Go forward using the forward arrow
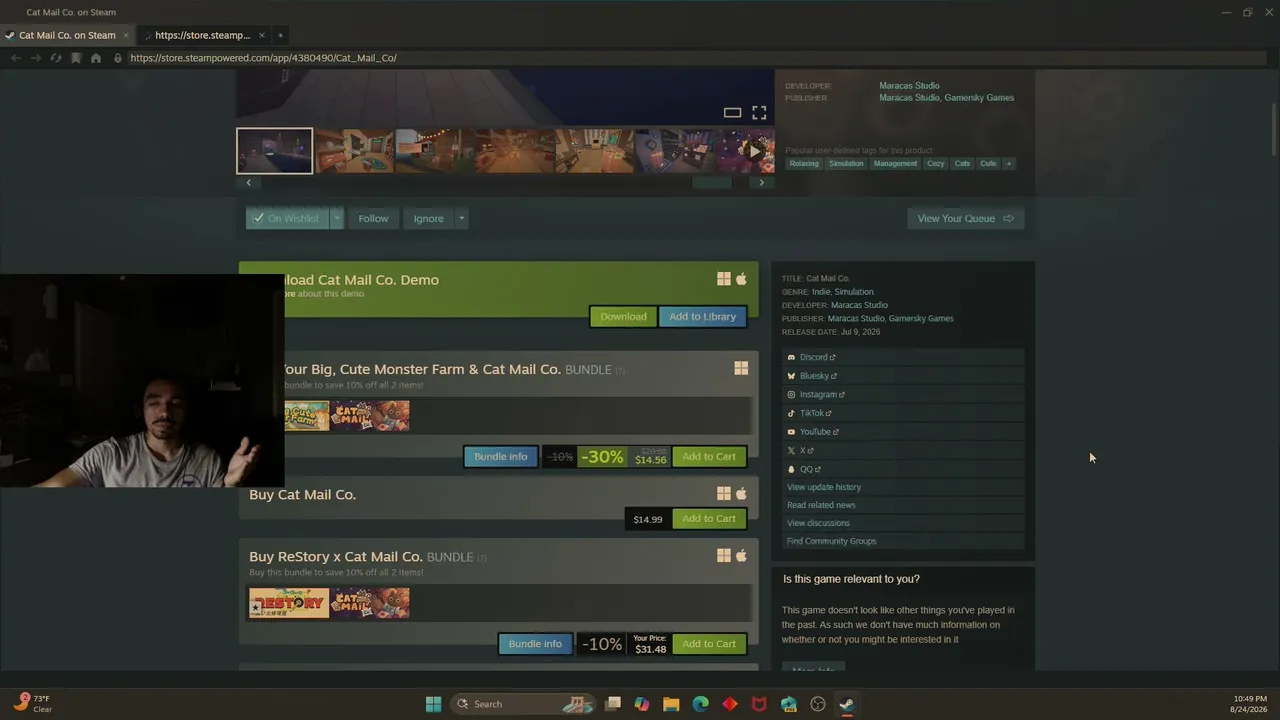Screen dimensions: 1280x720 click(36, 58)
